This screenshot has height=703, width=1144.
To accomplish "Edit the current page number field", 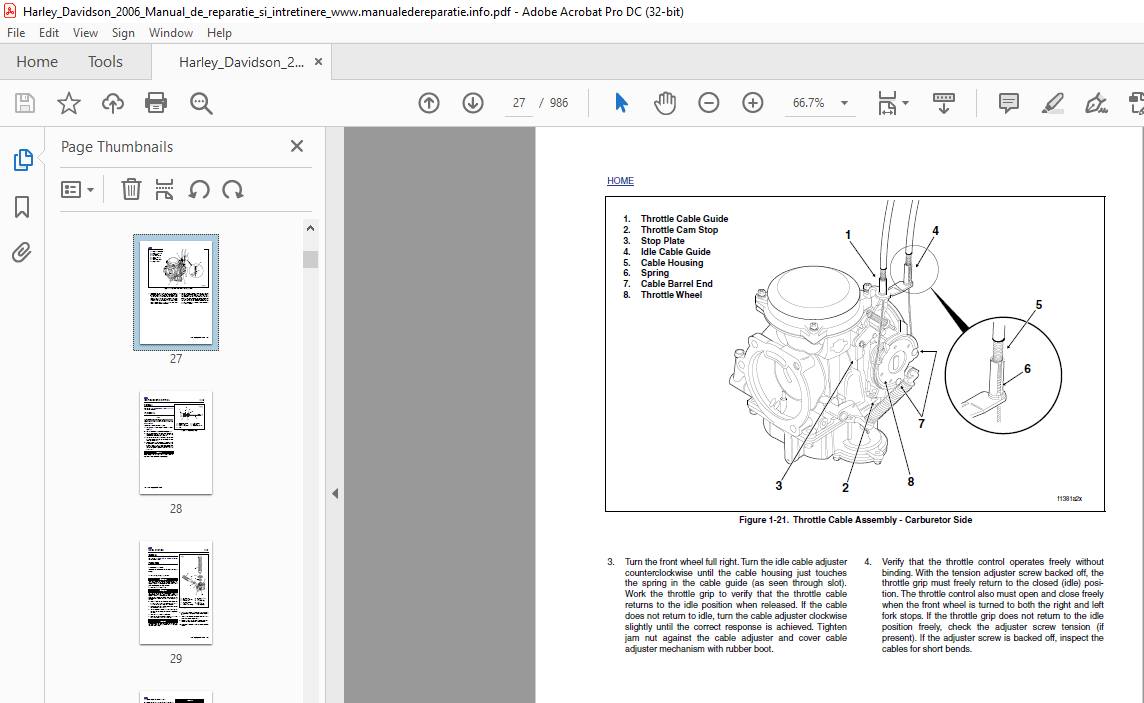I will tap(518, 102).
